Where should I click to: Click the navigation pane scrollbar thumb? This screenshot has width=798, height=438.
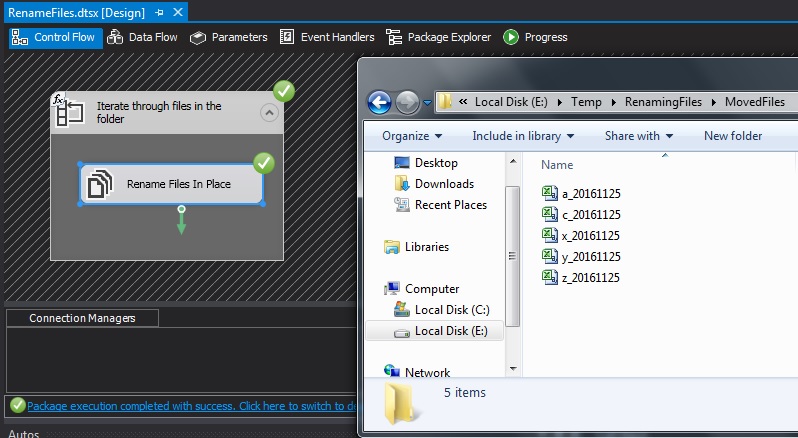pyautogui.click(x=512, y=256)
